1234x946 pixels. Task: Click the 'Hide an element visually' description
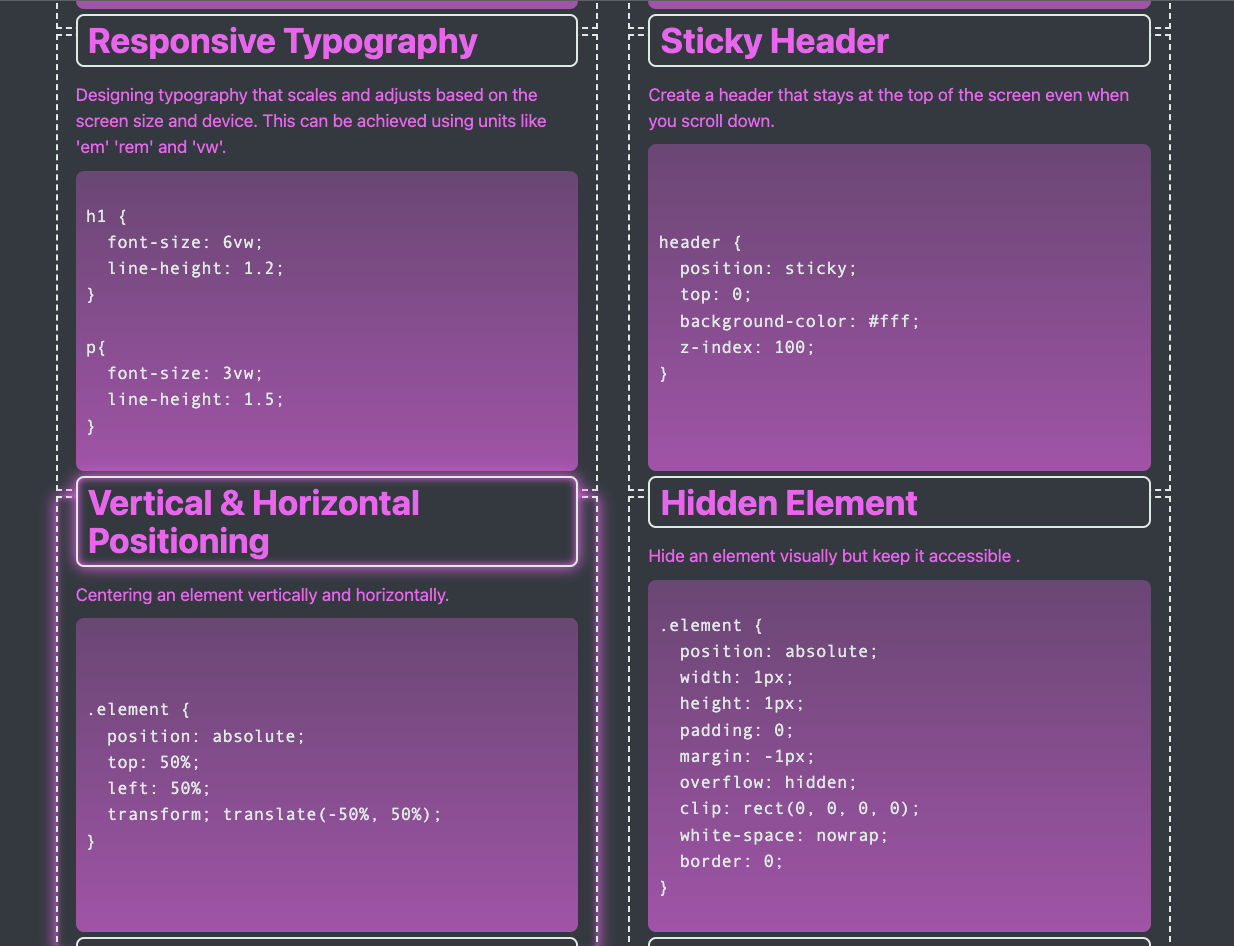point(834,556)
